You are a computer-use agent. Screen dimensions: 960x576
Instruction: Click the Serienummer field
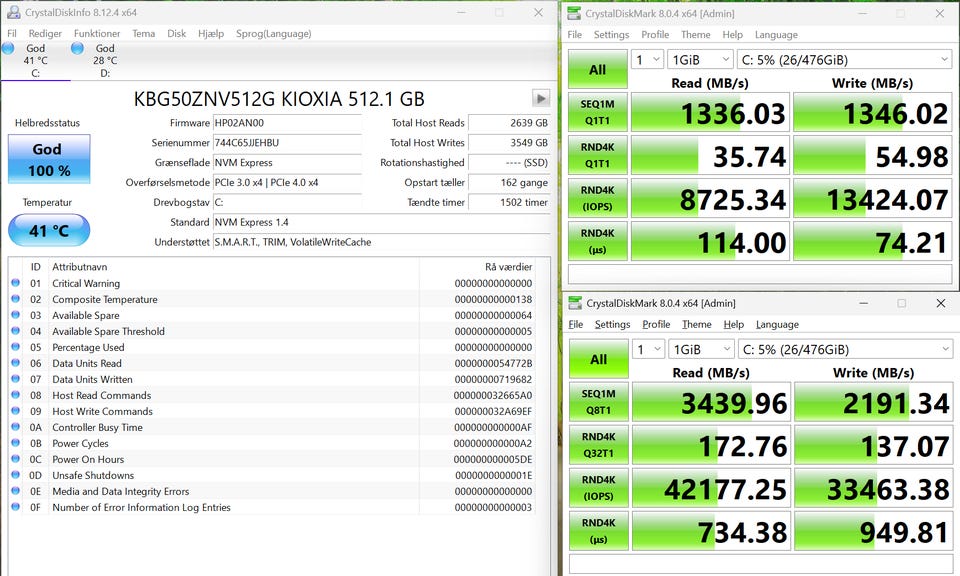click(x=287, y=143)
